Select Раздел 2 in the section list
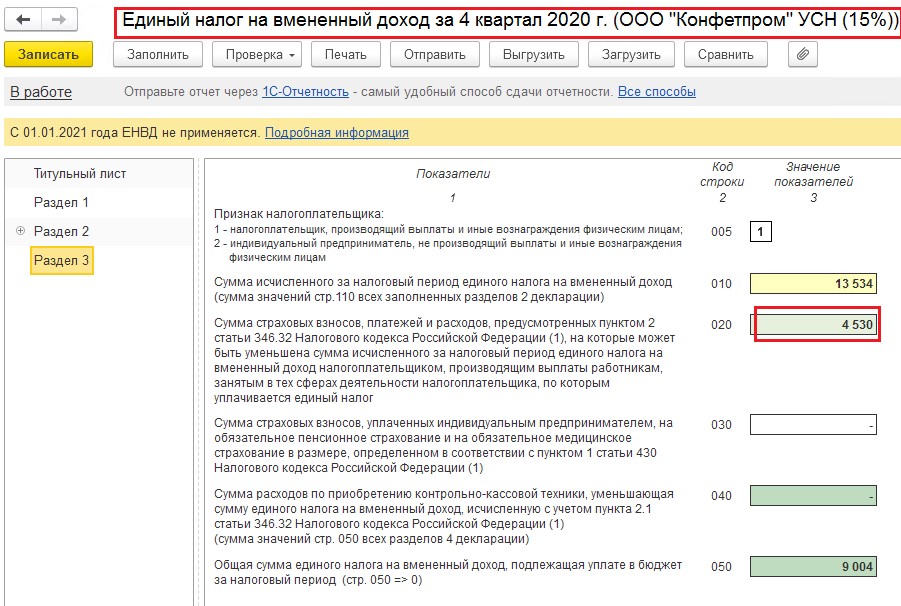The width and height of the screenshot is (901, 606). coord(61,231)
